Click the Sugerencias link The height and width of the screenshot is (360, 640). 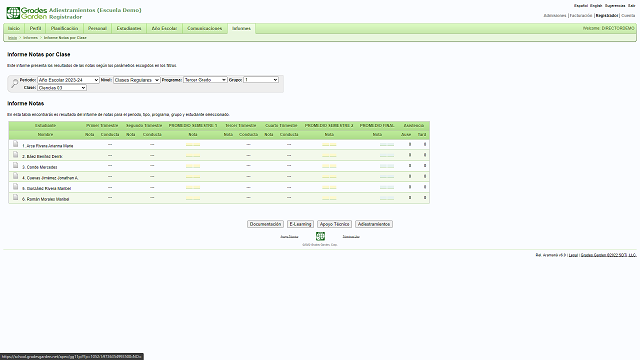click(x=615, y=6)
